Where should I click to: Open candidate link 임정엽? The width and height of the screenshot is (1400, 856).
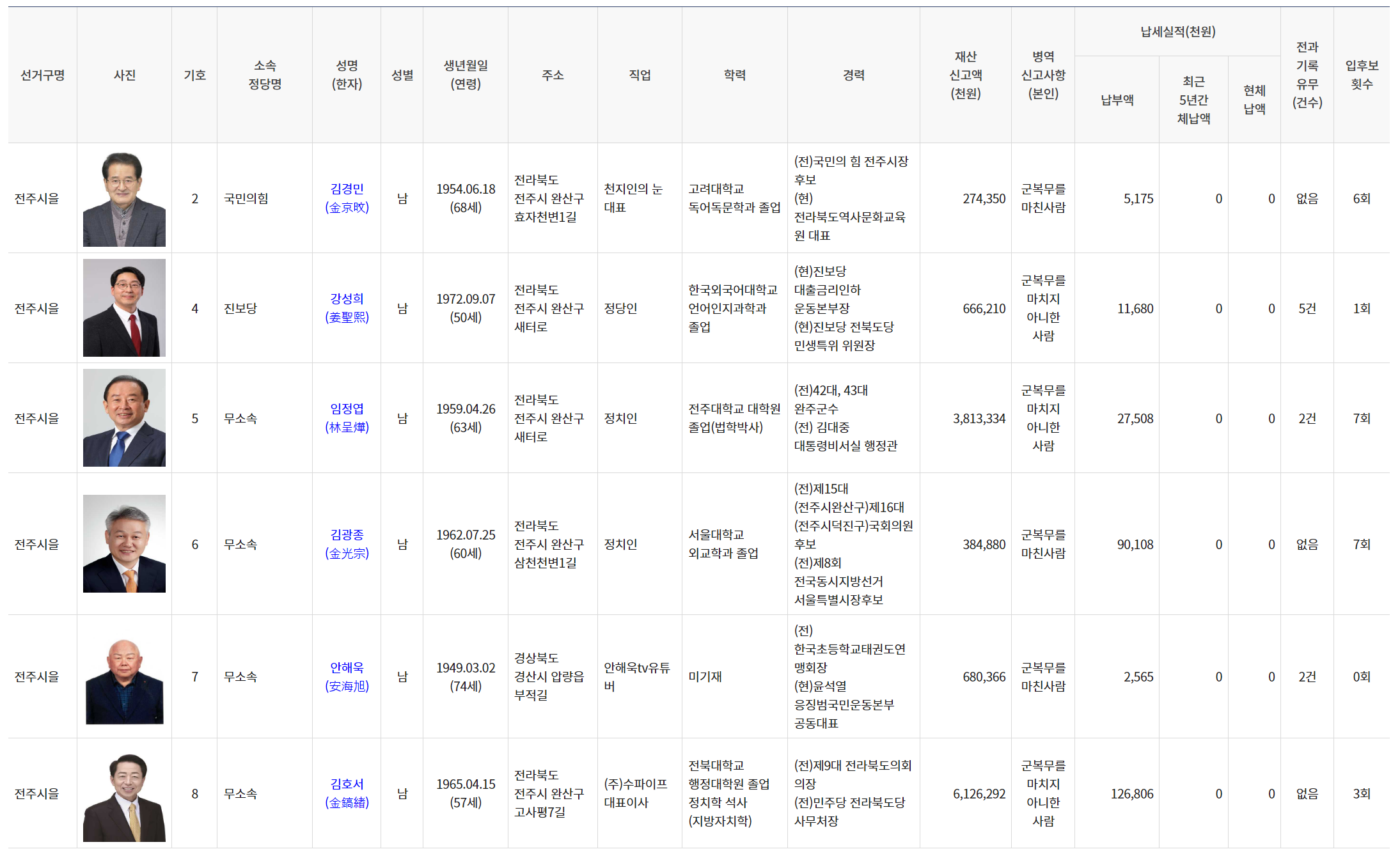347,409
